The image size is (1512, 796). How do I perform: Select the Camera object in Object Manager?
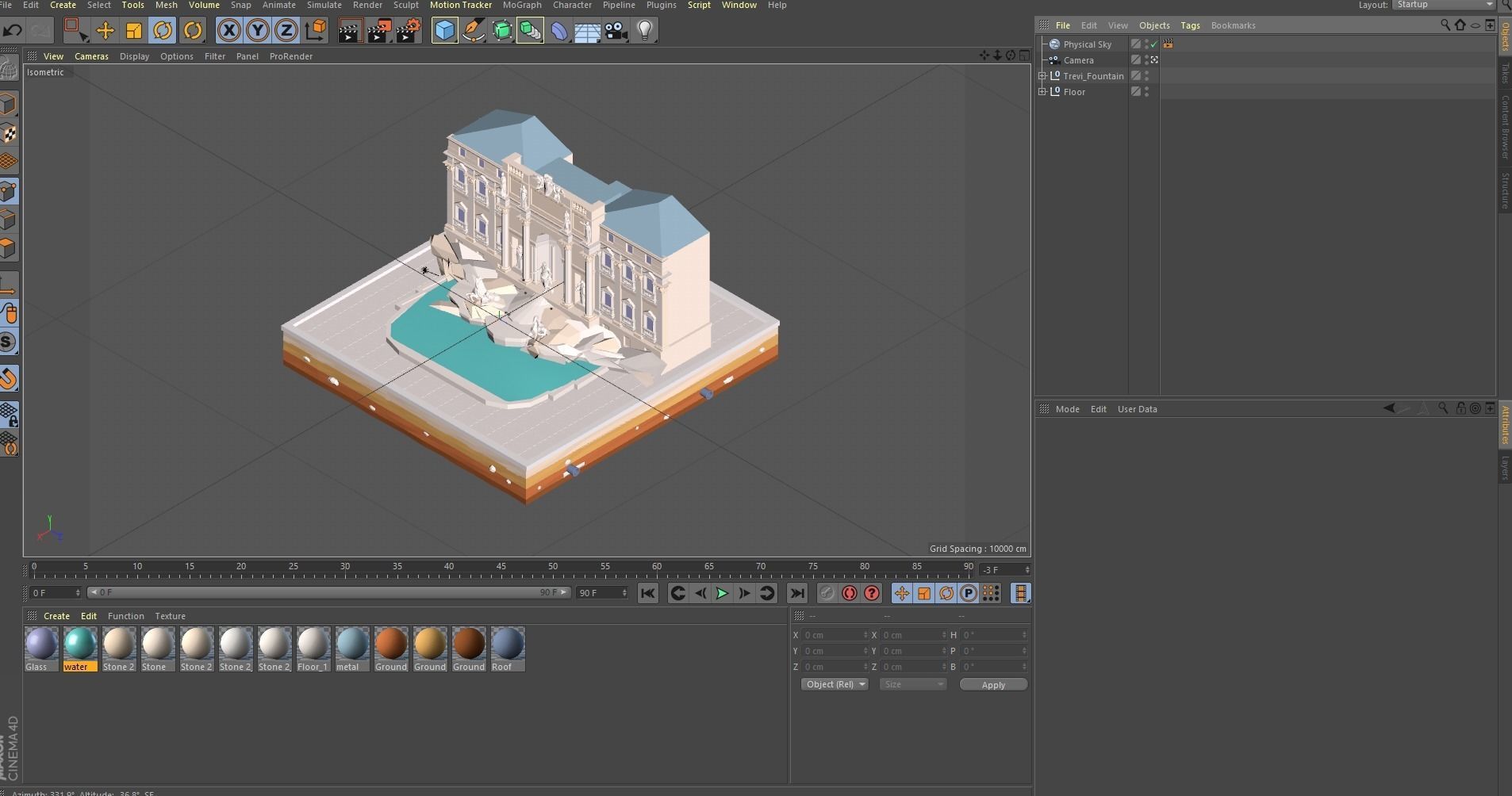(1078, 60)
